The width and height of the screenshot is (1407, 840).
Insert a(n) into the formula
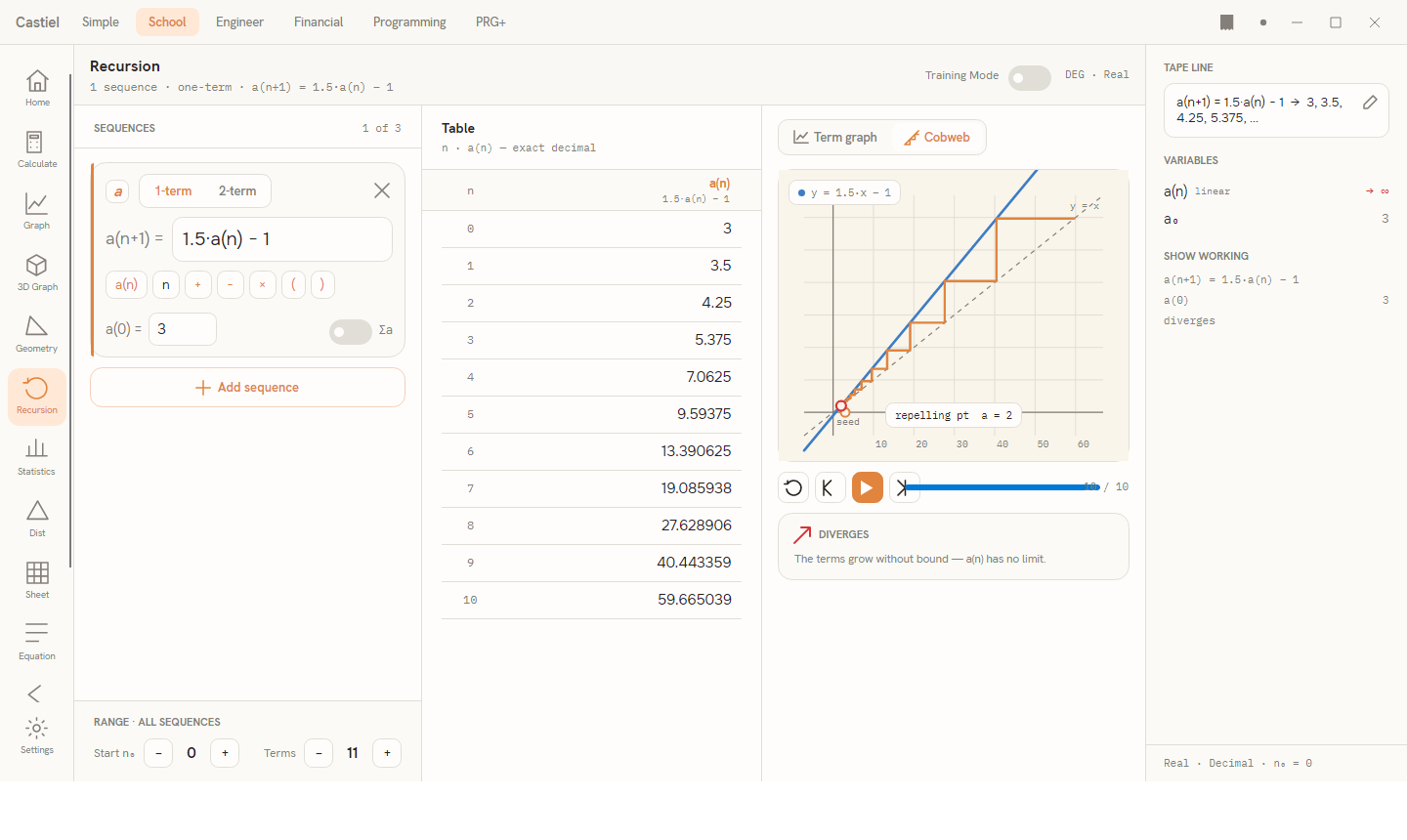[x=126, y=284]
